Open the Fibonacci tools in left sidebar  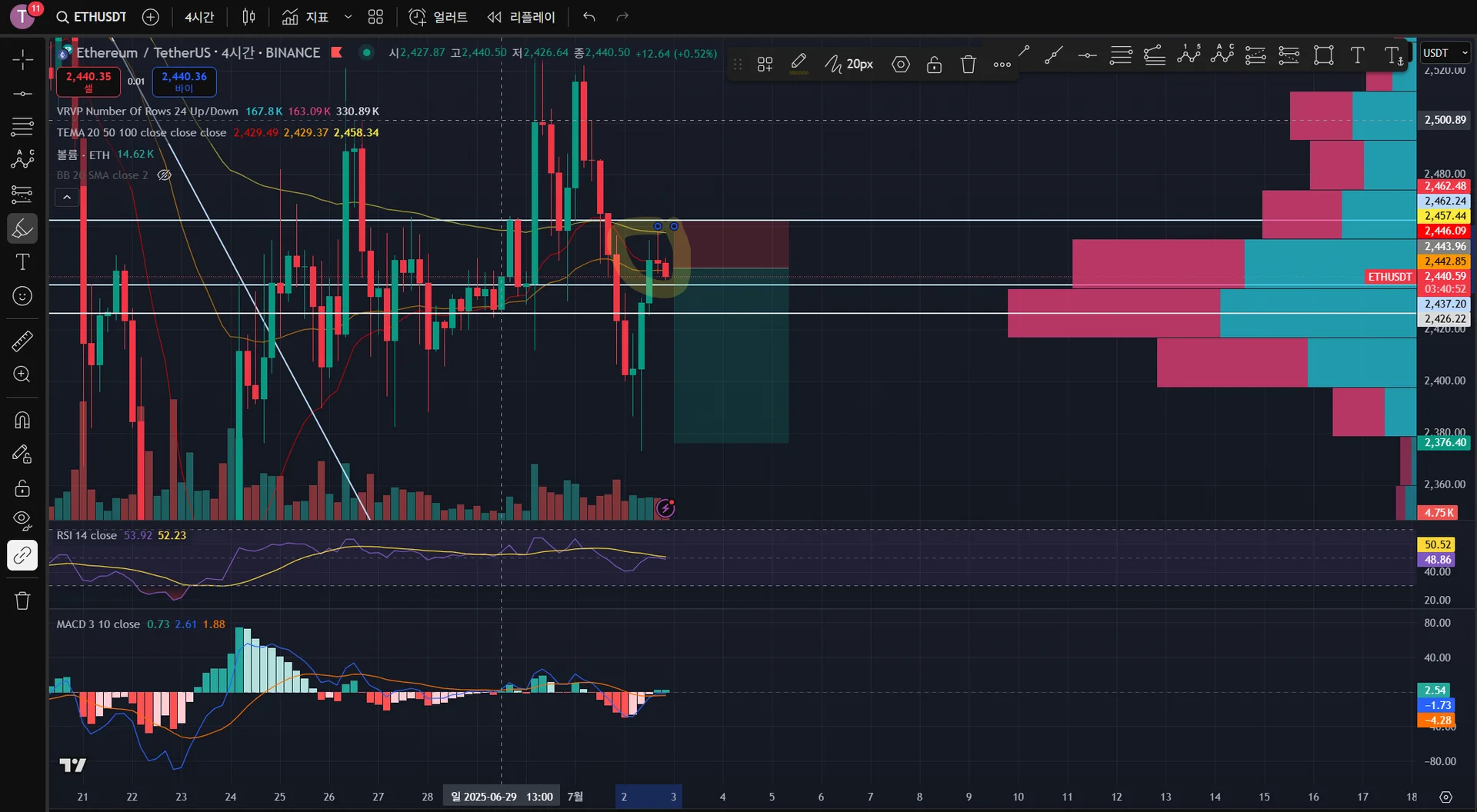[x=22, y=126]
